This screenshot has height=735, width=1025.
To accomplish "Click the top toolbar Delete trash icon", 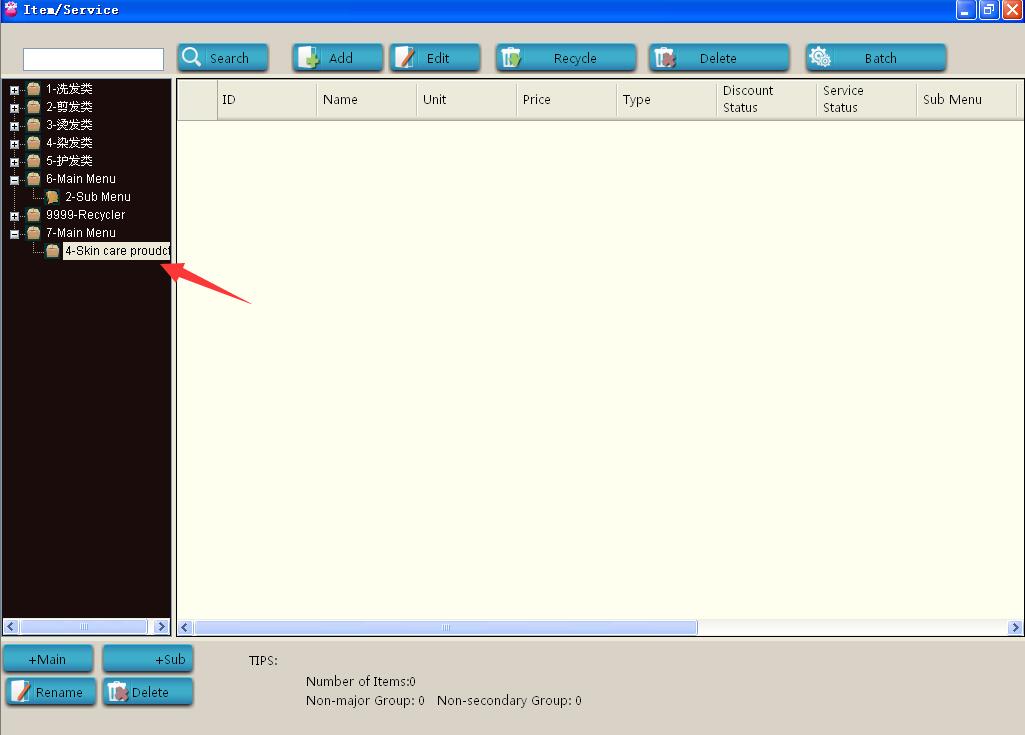I will pos(665,58).
